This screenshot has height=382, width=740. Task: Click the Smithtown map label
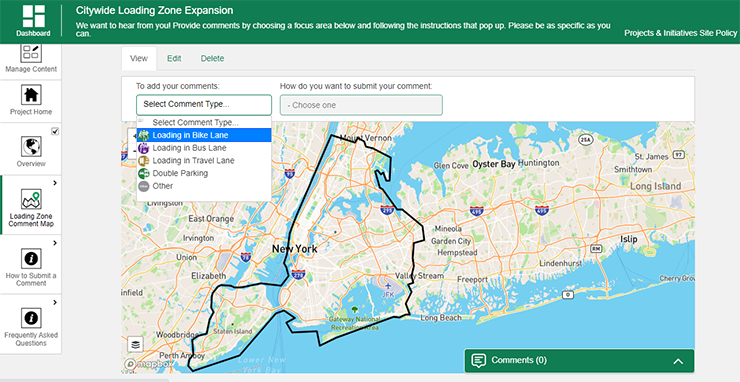[x=633, y=170]
